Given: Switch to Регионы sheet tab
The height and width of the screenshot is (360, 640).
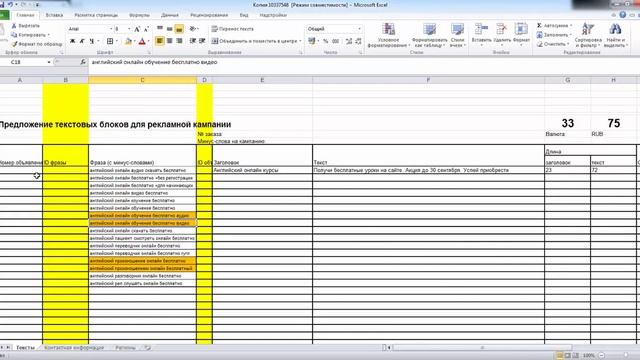Looking at the screenshot, I should coord(125,348).
